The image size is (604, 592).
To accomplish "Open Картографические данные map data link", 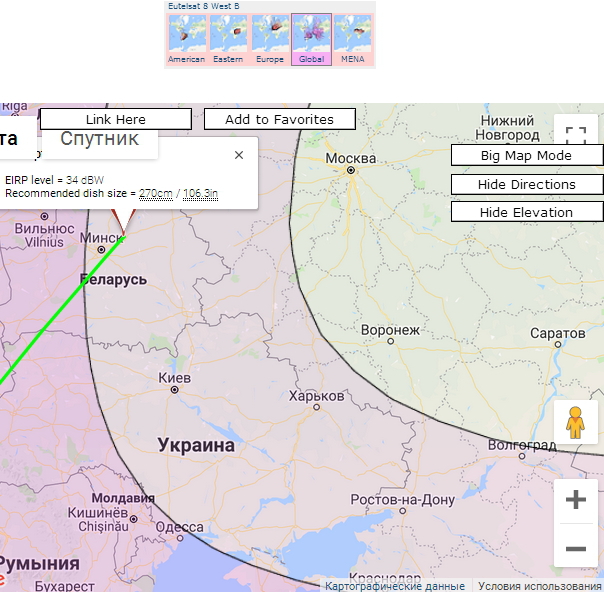I will point(395,586).
